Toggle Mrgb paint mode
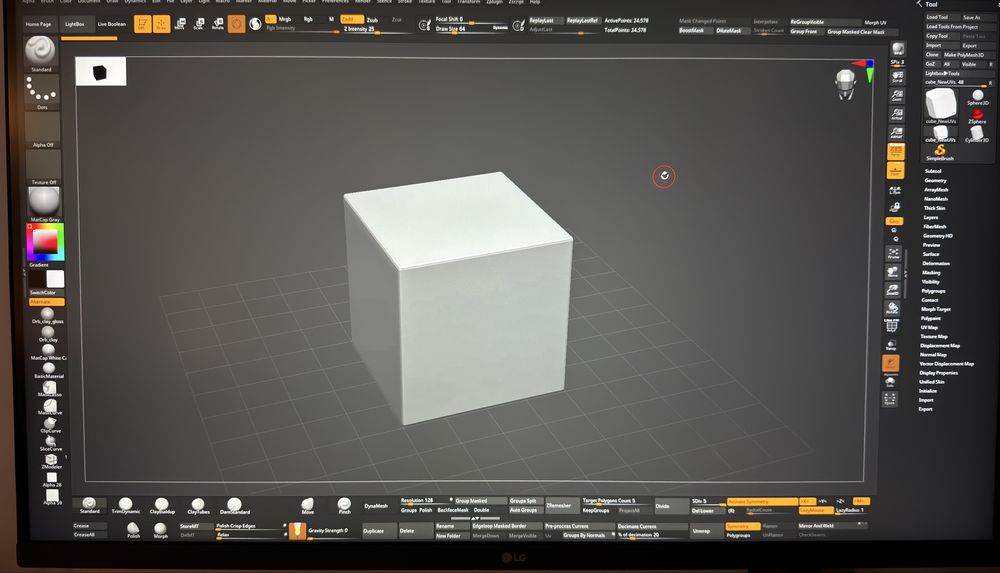This screenshot has width=1000, height=573. coord(284,19)
